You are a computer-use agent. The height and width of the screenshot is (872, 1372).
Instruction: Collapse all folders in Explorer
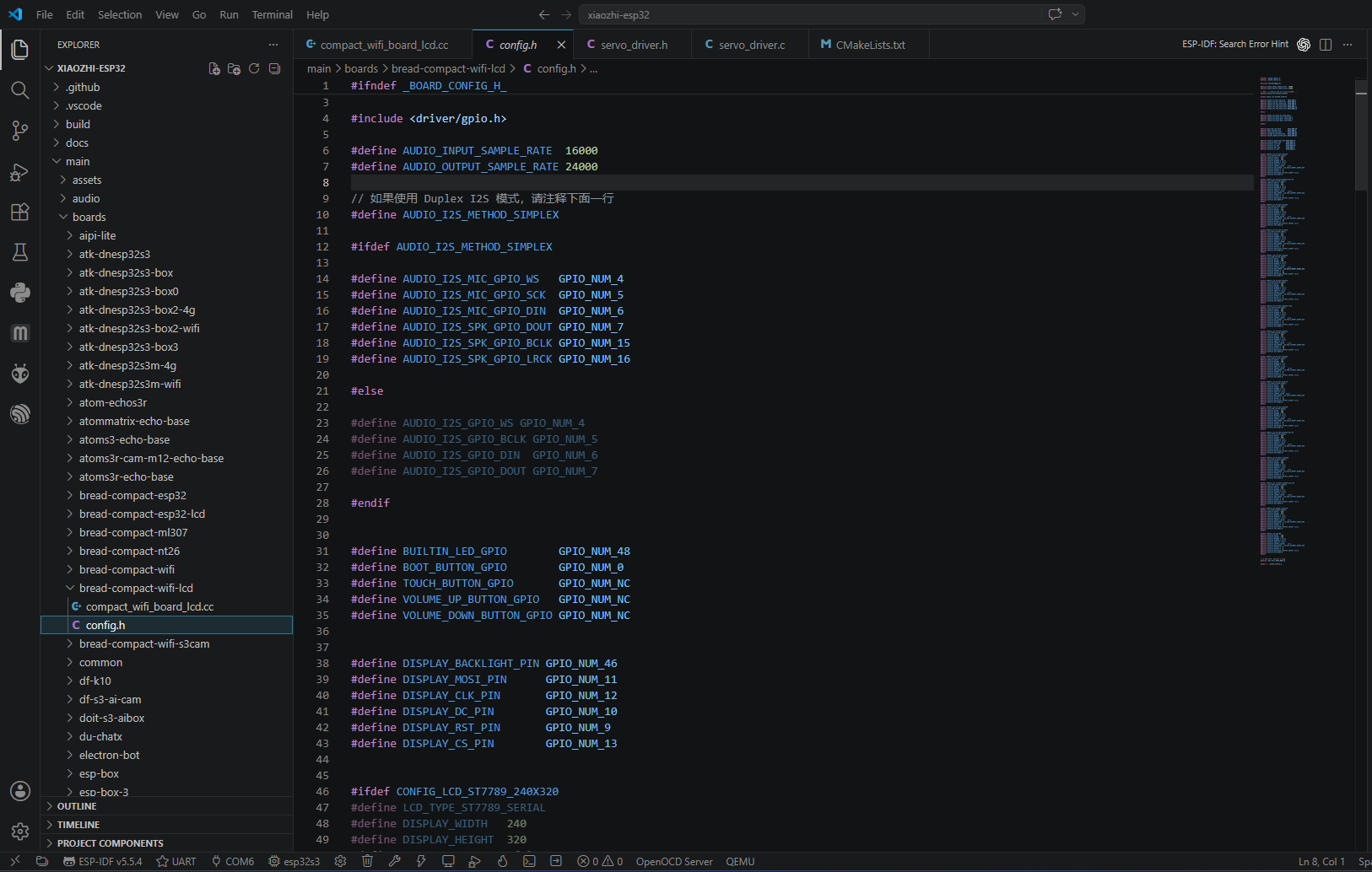[x=274, y=68]
